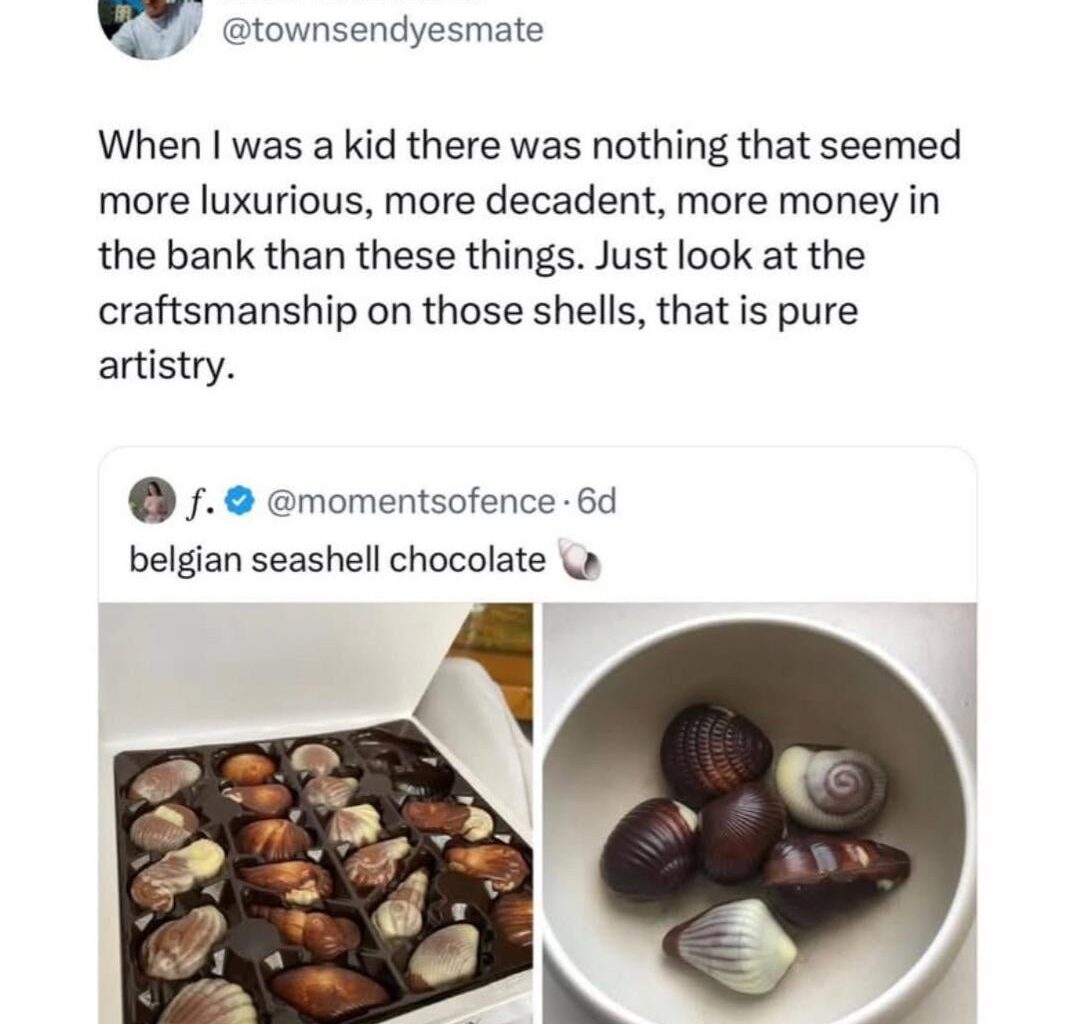Screen dimensions: 1077x1024
Task: Open the @momentsofence handle link
Action: click(404, 501)
